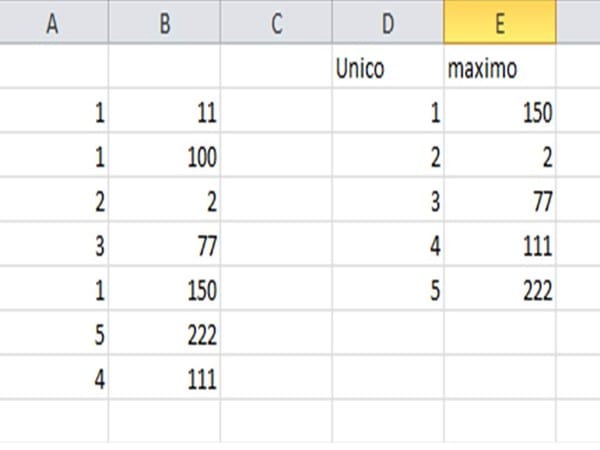This screenshot has height=450, width=600.
Task: Select column C header
Action: click(276, 24)
